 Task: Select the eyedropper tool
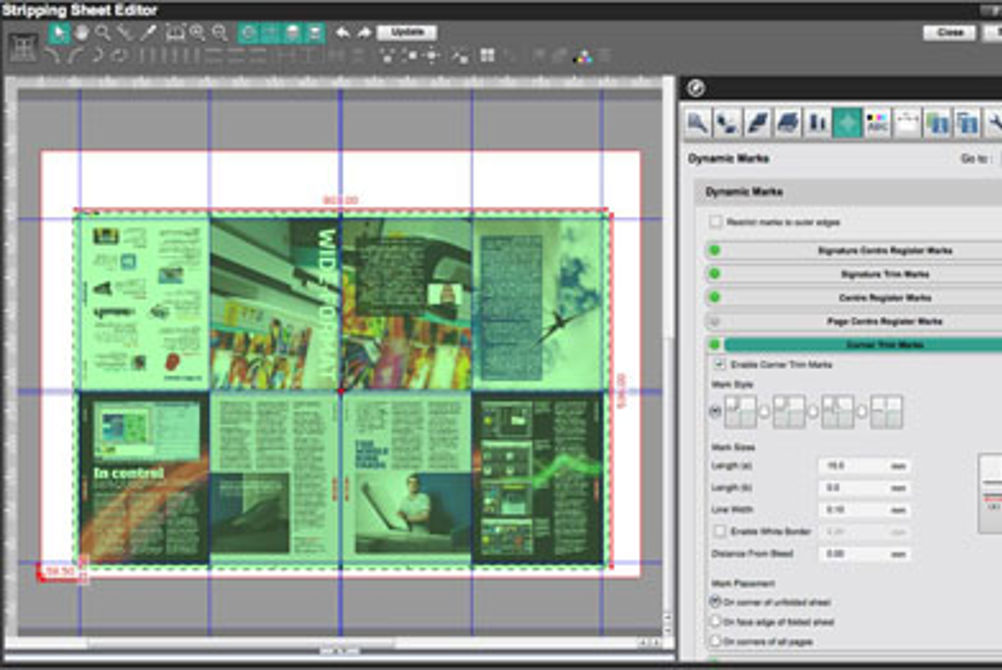pyautogui.click(x=148, y=33)
